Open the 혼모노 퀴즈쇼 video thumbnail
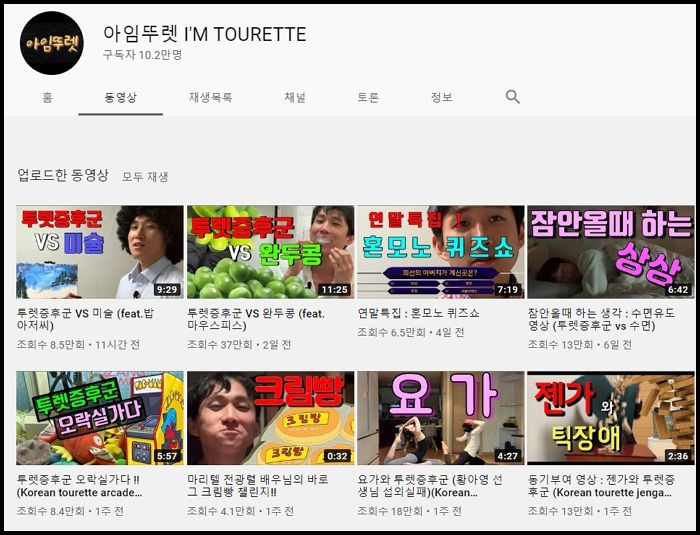The height and width of the screenshot is (535, 700). [441, 252]
